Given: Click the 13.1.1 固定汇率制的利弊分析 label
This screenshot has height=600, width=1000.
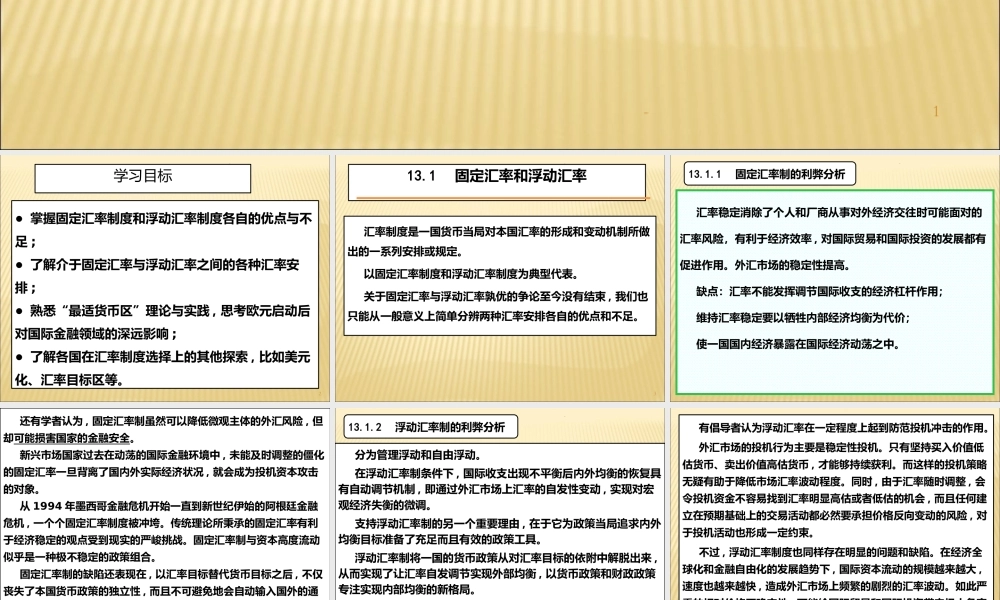Looking at the screenshot, I should tap(770, 173).
